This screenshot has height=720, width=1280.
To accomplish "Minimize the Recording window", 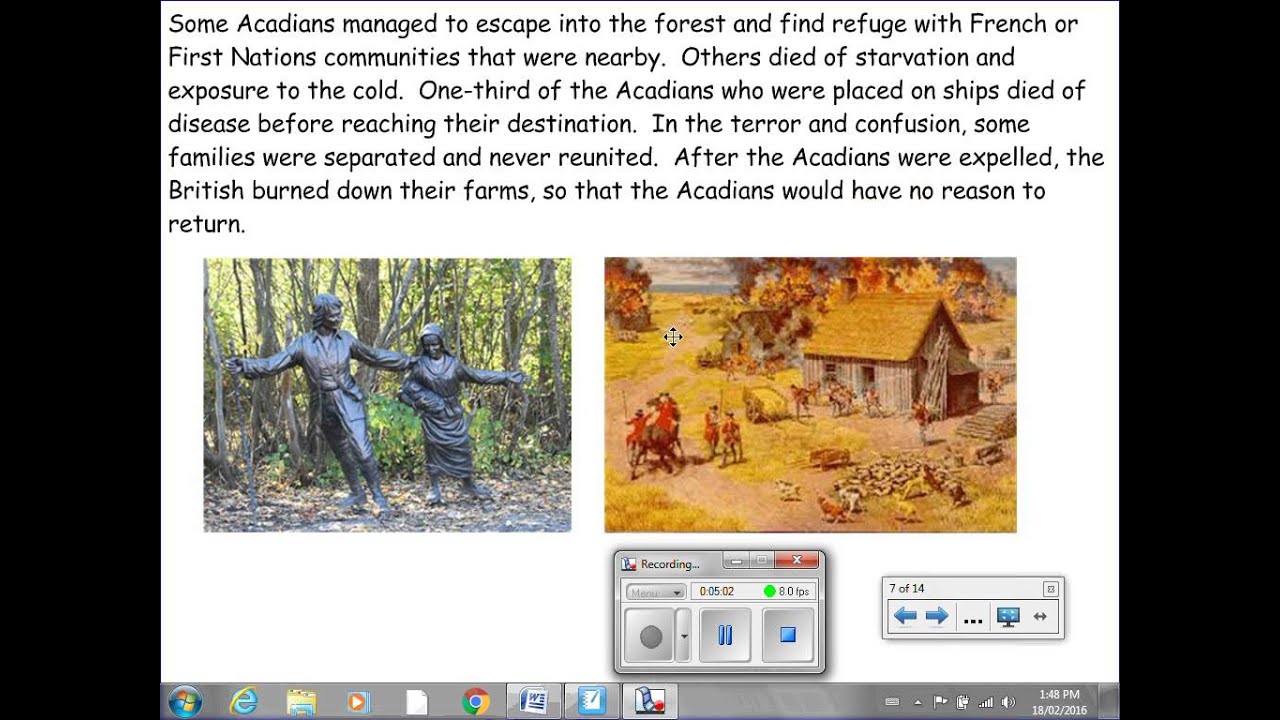I will [735, 561].
